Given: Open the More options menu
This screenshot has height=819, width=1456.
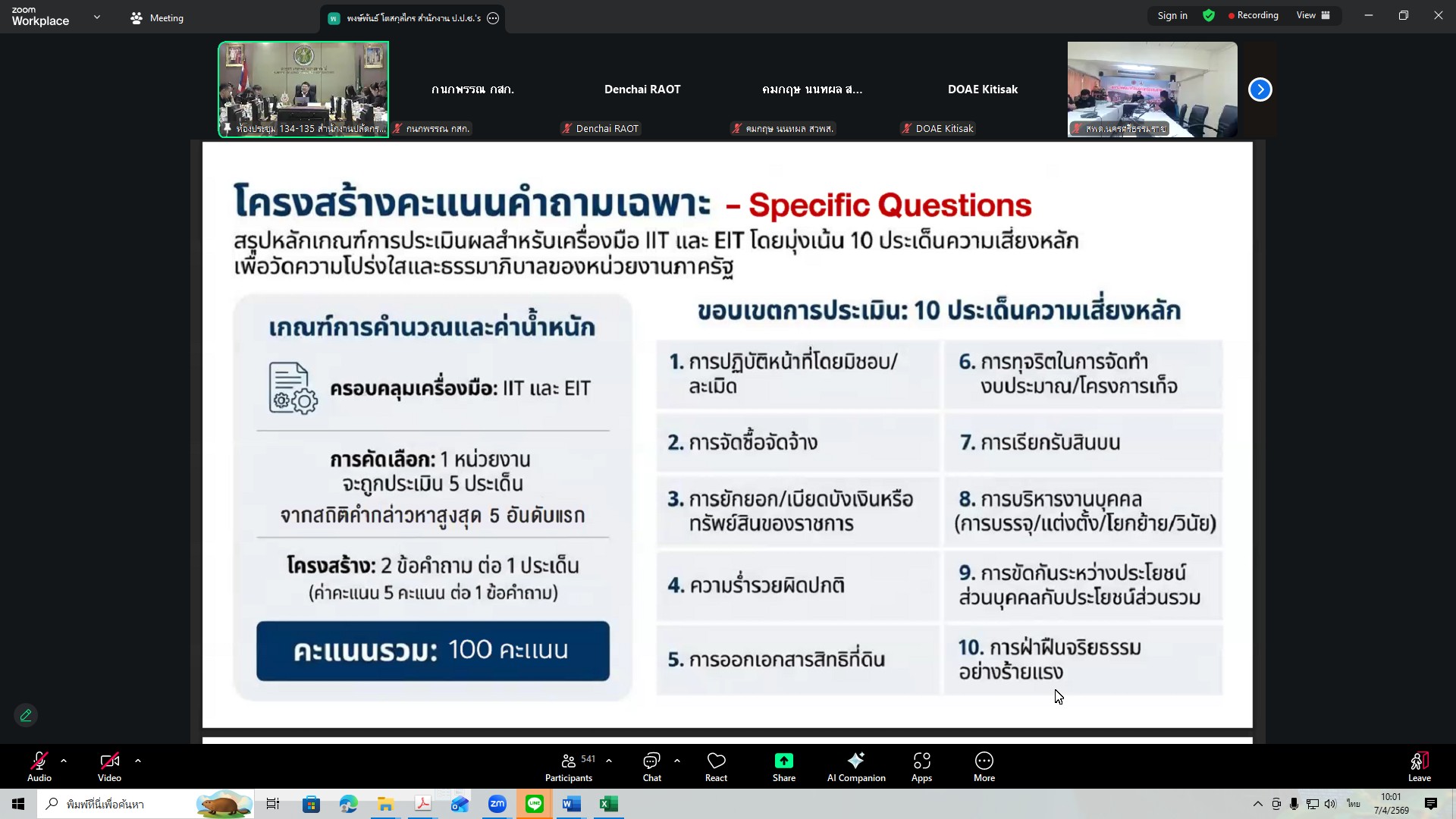Looking at the screenshot, I should tap(984, 766).
